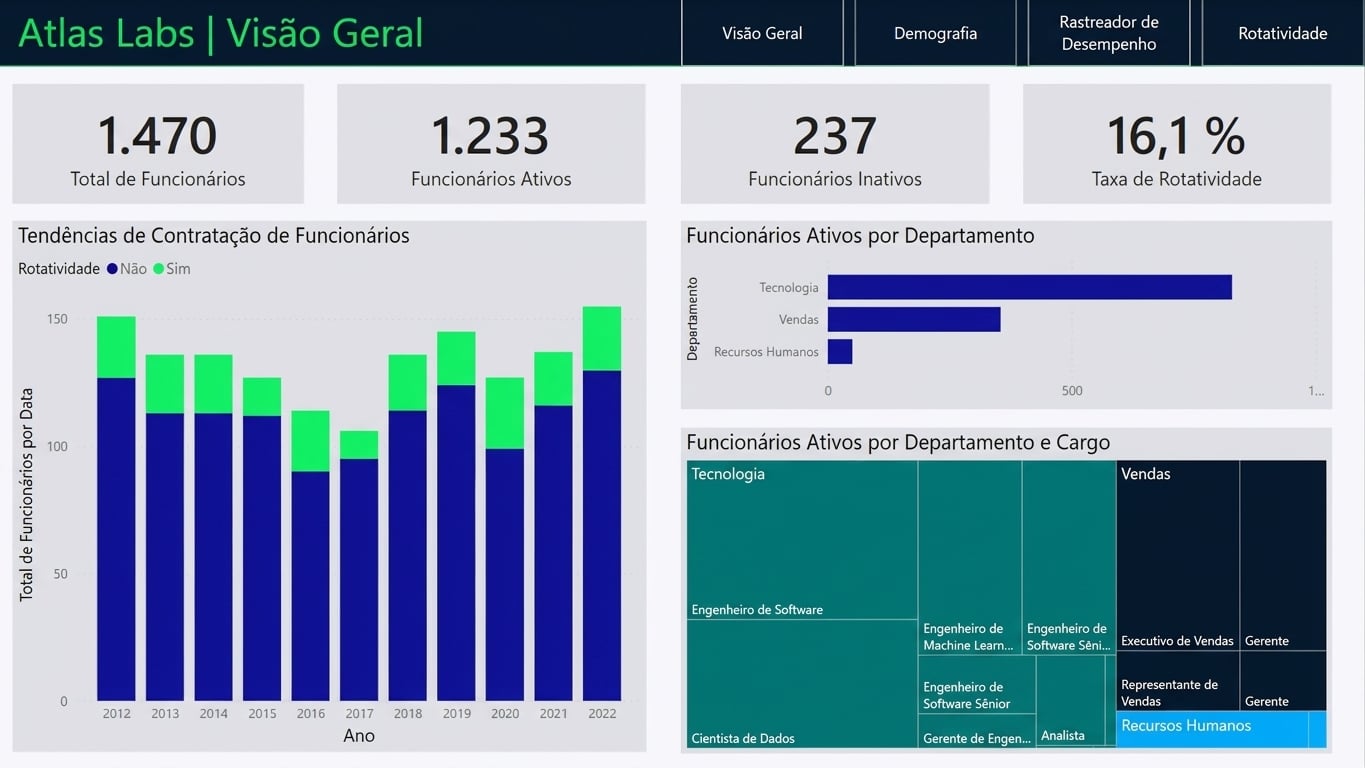
Task: Click the green Sim legend marker
Action: click(158, 269)
